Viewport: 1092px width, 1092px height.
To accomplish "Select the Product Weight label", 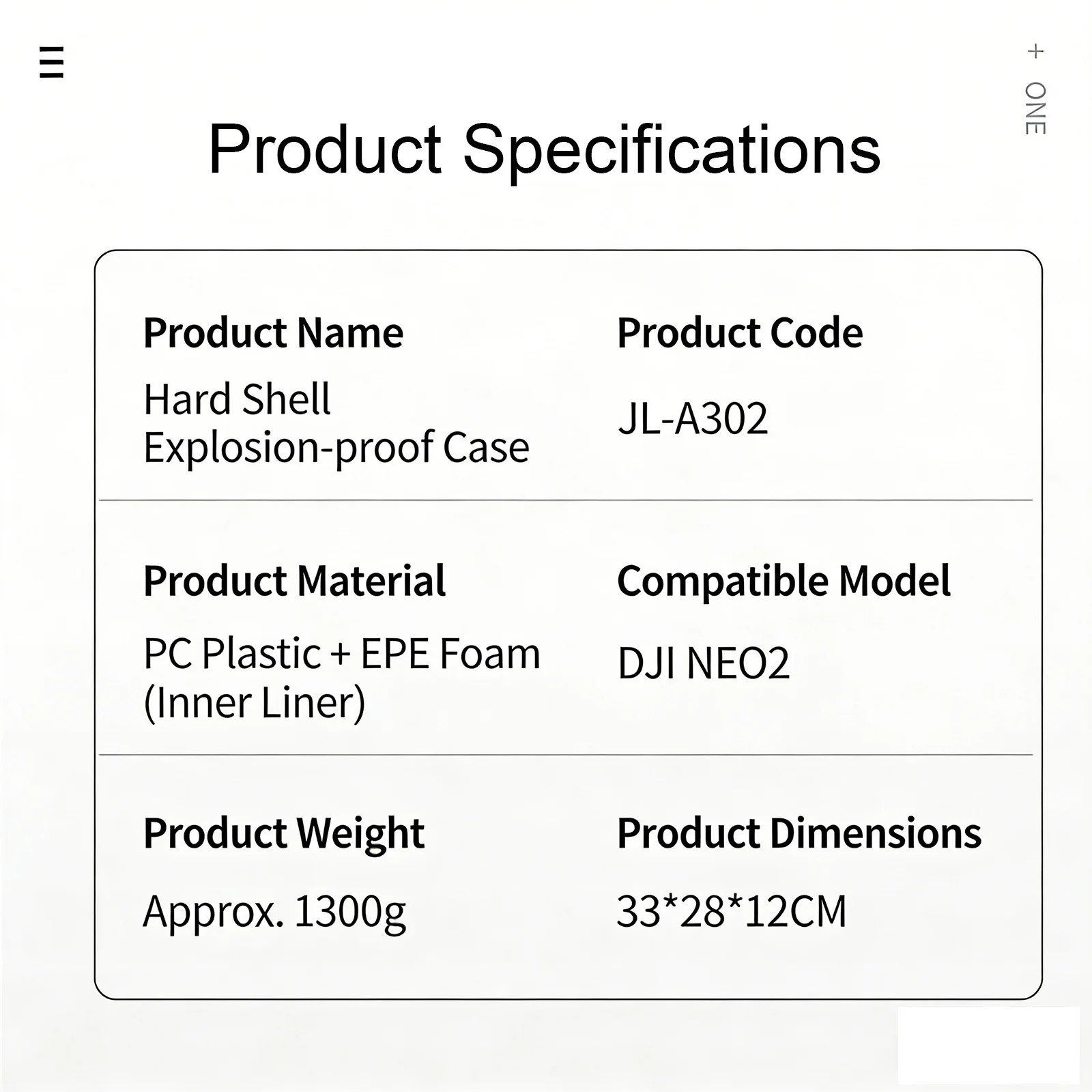I will click(284, 833).
